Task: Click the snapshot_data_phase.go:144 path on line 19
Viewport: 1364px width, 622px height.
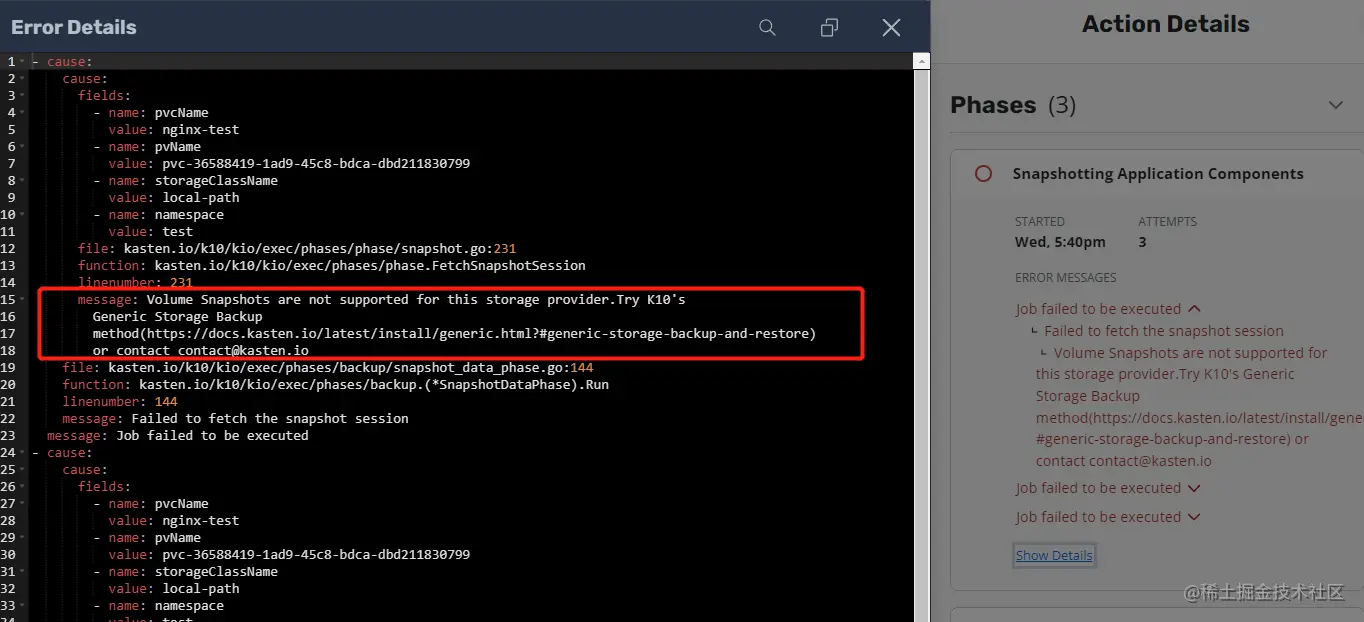Action: coord(351,368)
